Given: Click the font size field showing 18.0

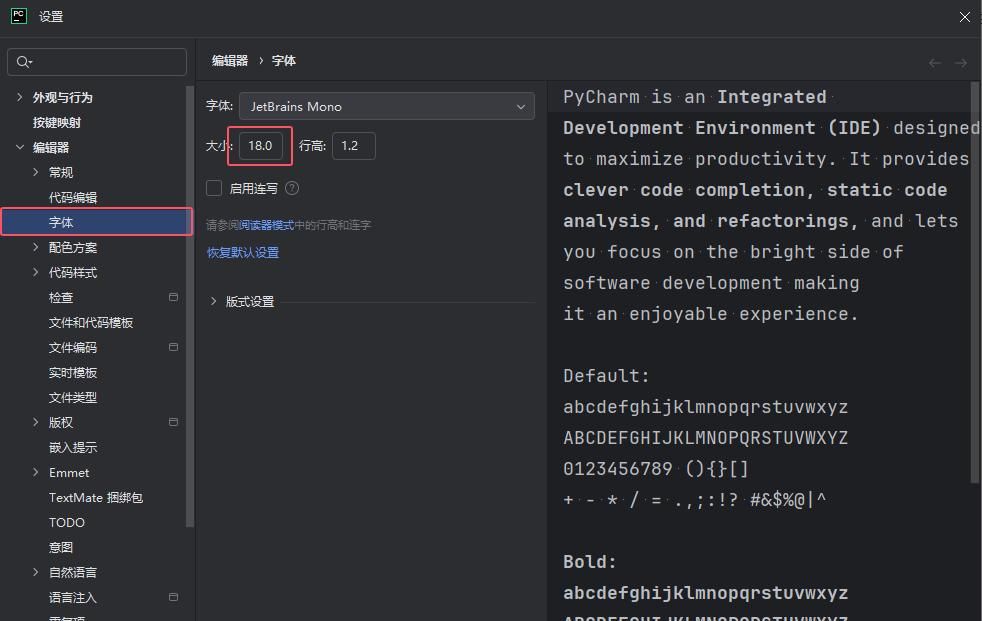Looking at the screenshot, I should click(260, 146).
